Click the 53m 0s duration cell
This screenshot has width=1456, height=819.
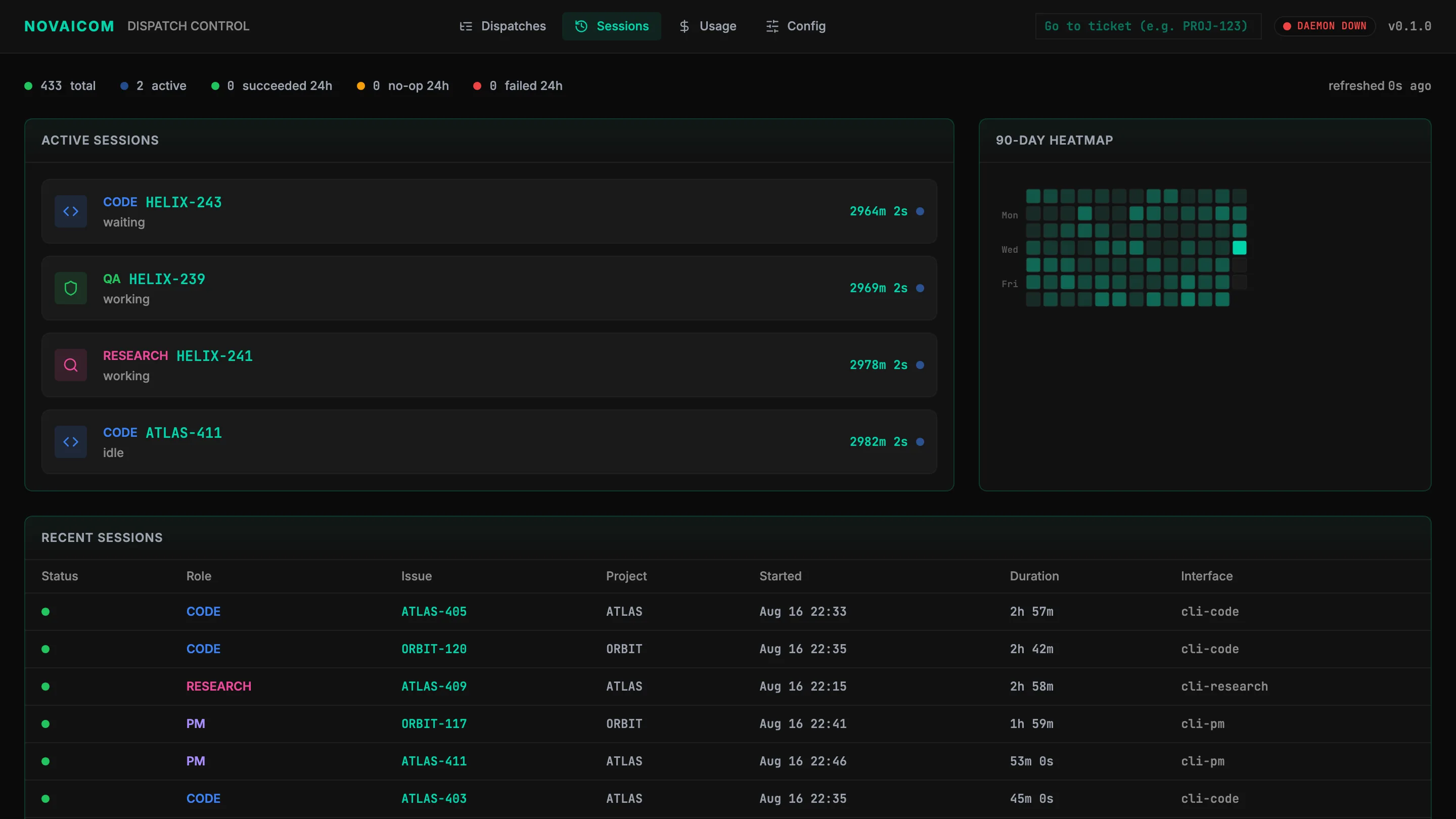click(1031, 761)
